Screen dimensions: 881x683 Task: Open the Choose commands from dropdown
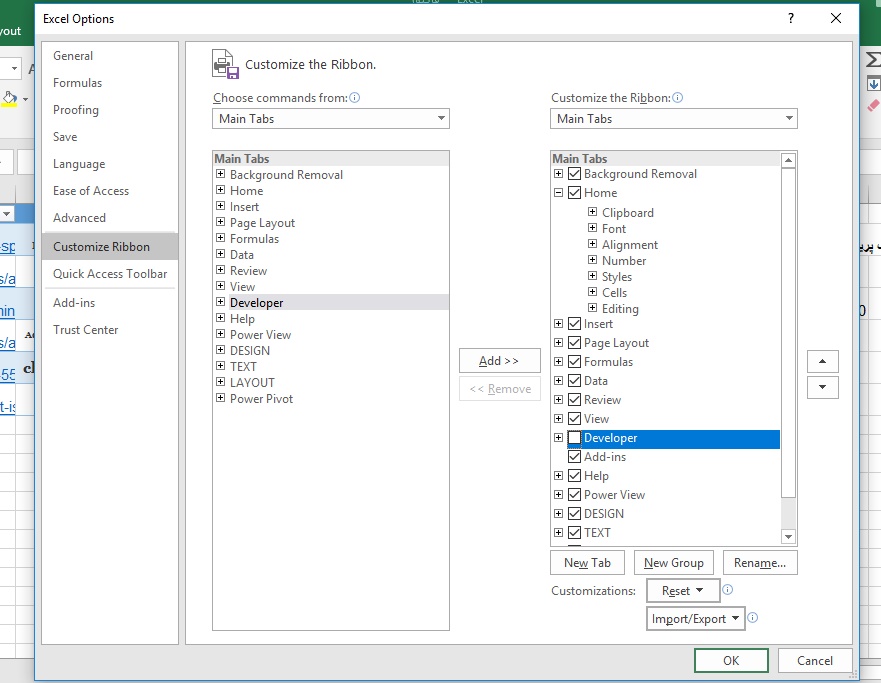(x=331, y=119)
